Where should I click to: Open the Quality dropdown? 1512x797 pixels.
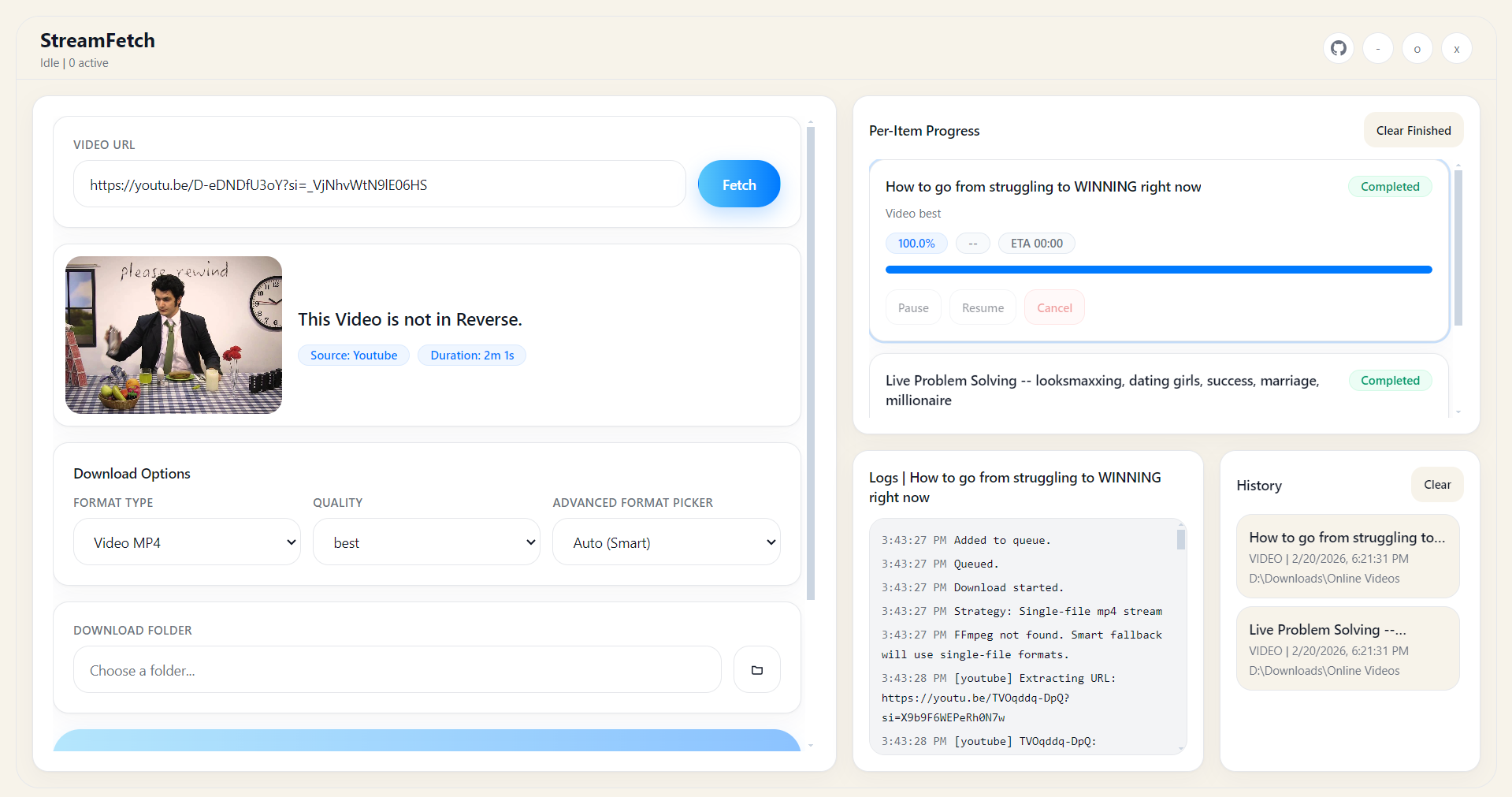426,542
